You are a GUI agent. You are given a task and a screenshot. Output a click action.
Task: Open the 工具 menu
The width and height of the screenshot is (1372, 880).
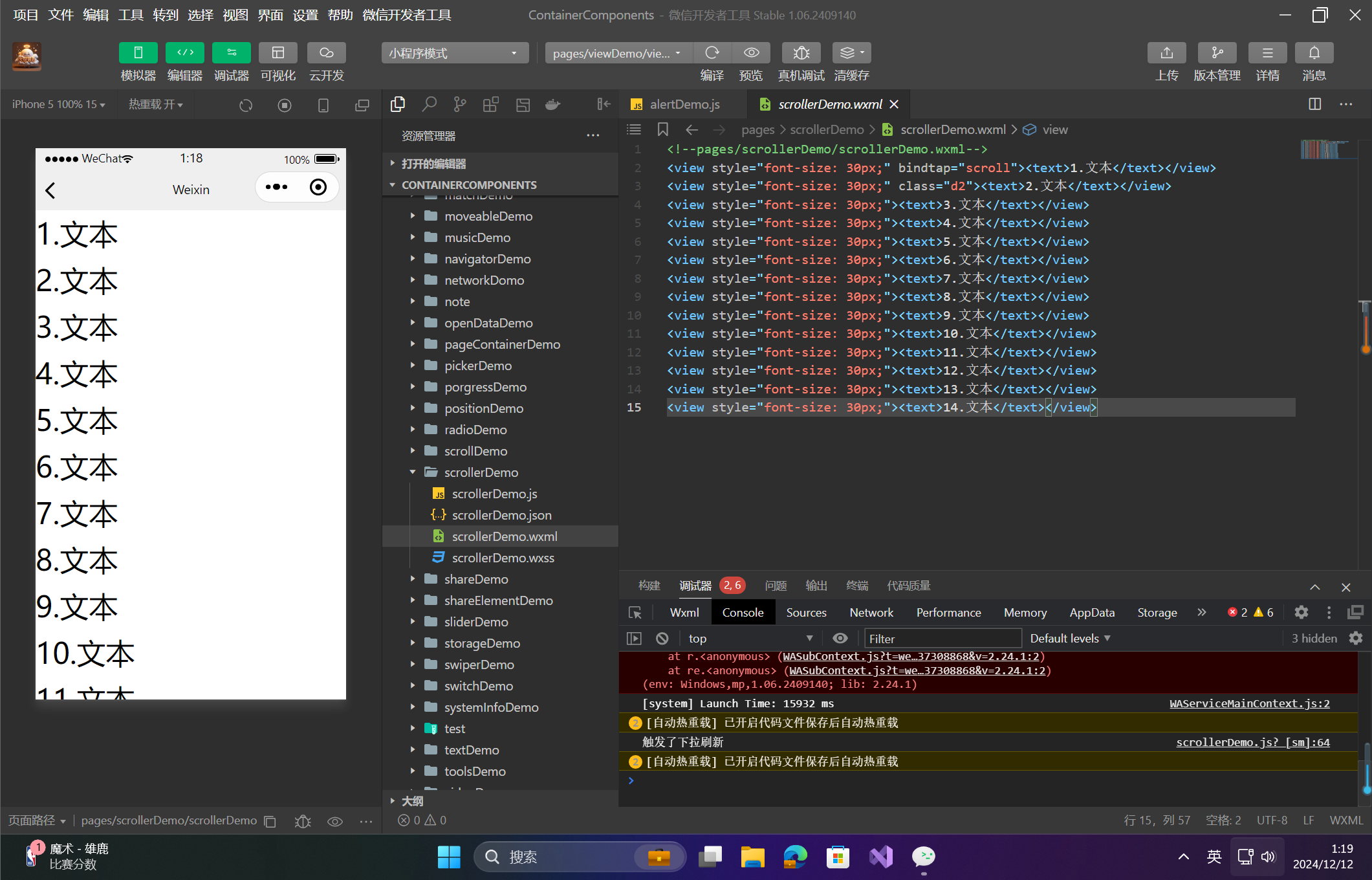130,14
